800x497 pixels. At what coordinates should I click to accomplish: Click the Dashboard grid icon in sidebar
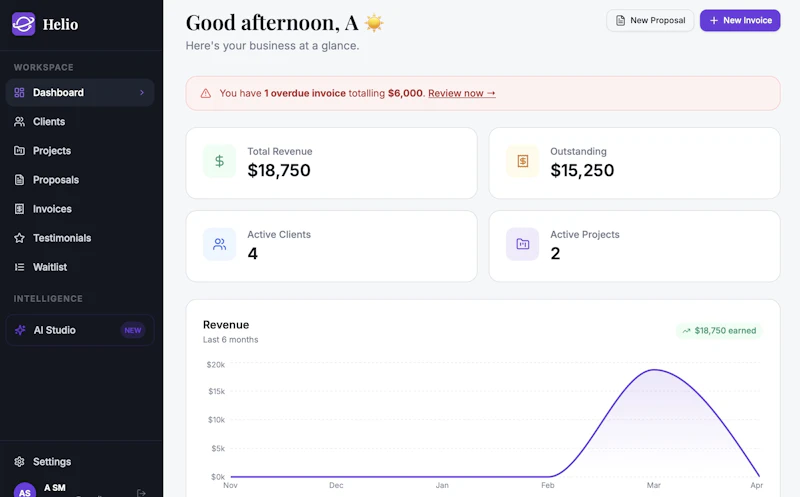point(19,92)
